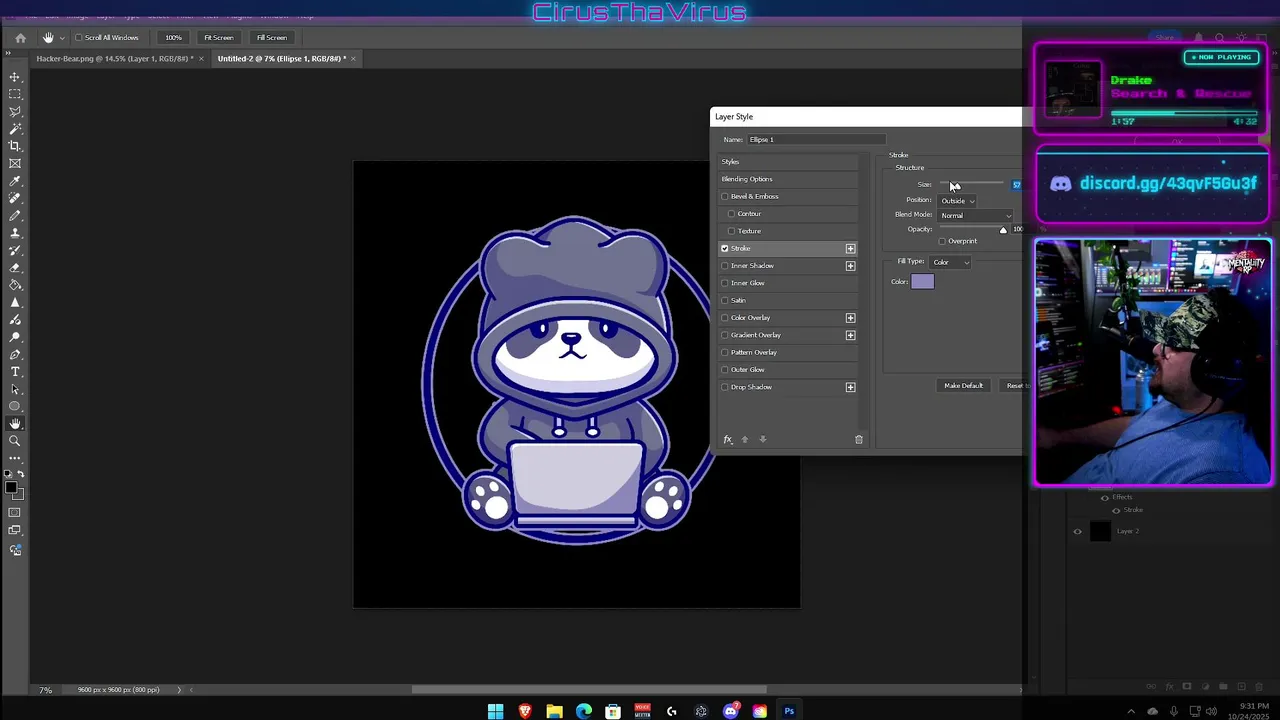
Task: Select the Rectangular Marquee tool
Action: 15,94
